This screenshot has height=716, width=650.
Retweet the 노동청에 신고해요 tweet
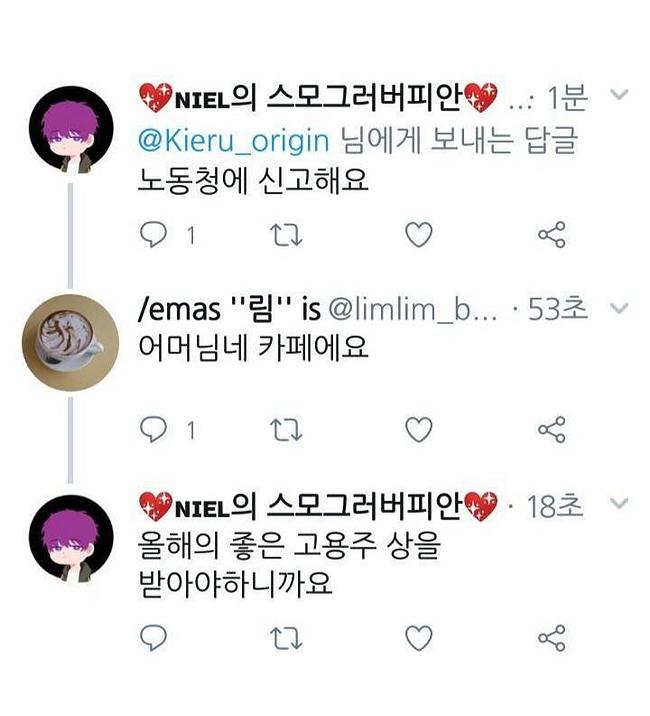[x=285, y=235]
